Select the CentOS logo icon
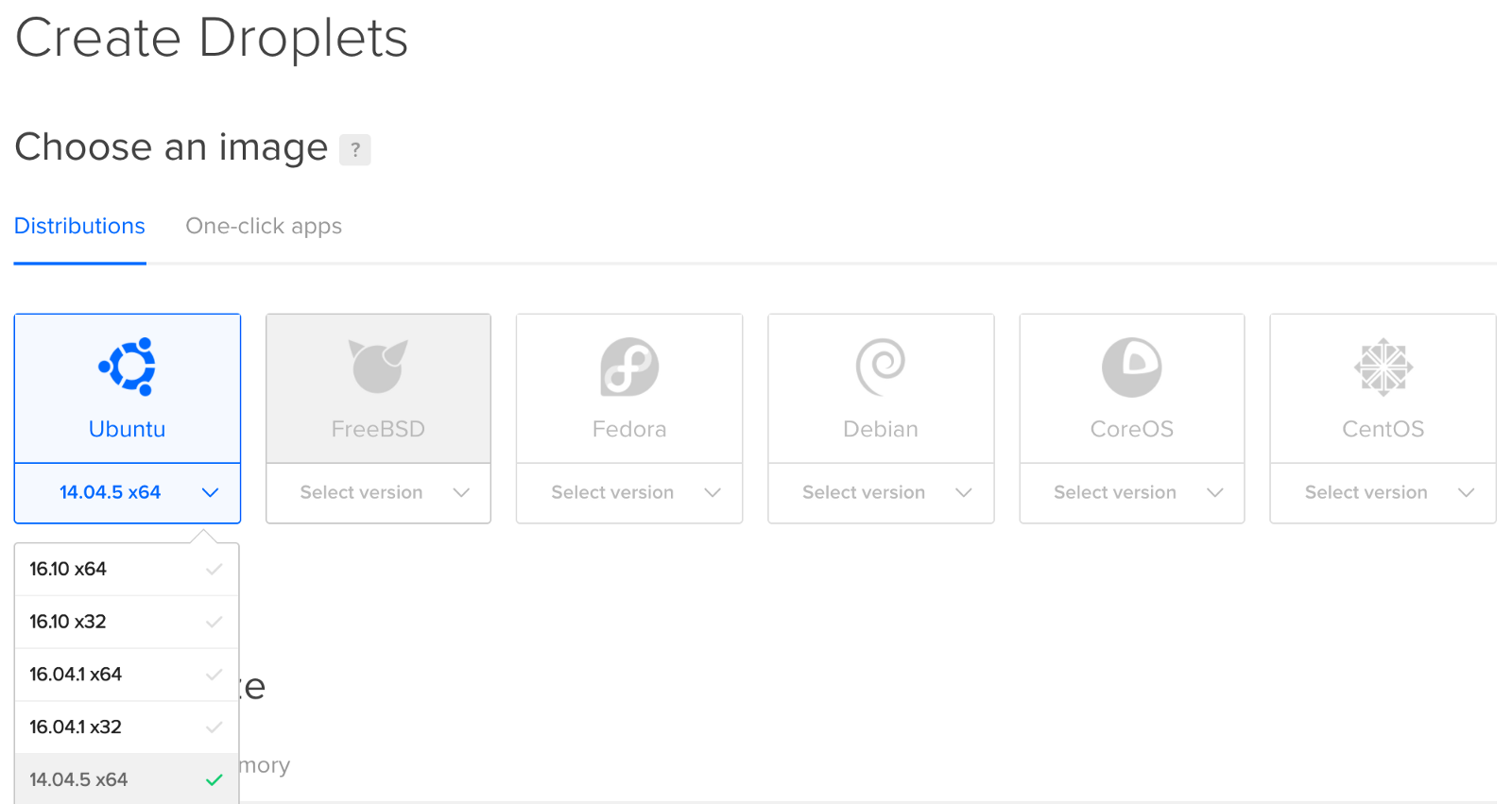This screenshot has width=1512, height=804. (1383, 367)
